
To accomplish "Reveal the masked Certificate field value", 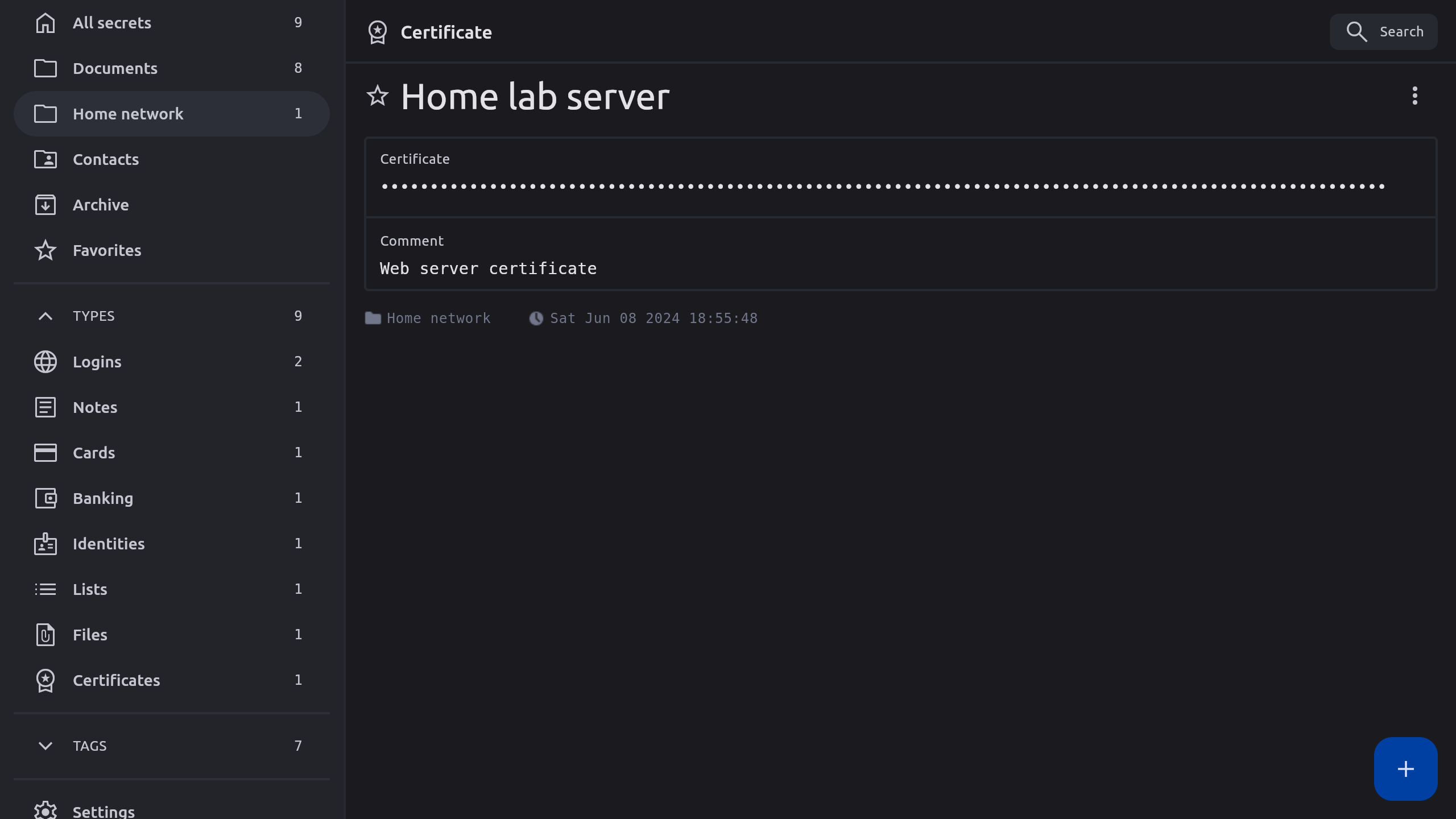I will (882, 187).
